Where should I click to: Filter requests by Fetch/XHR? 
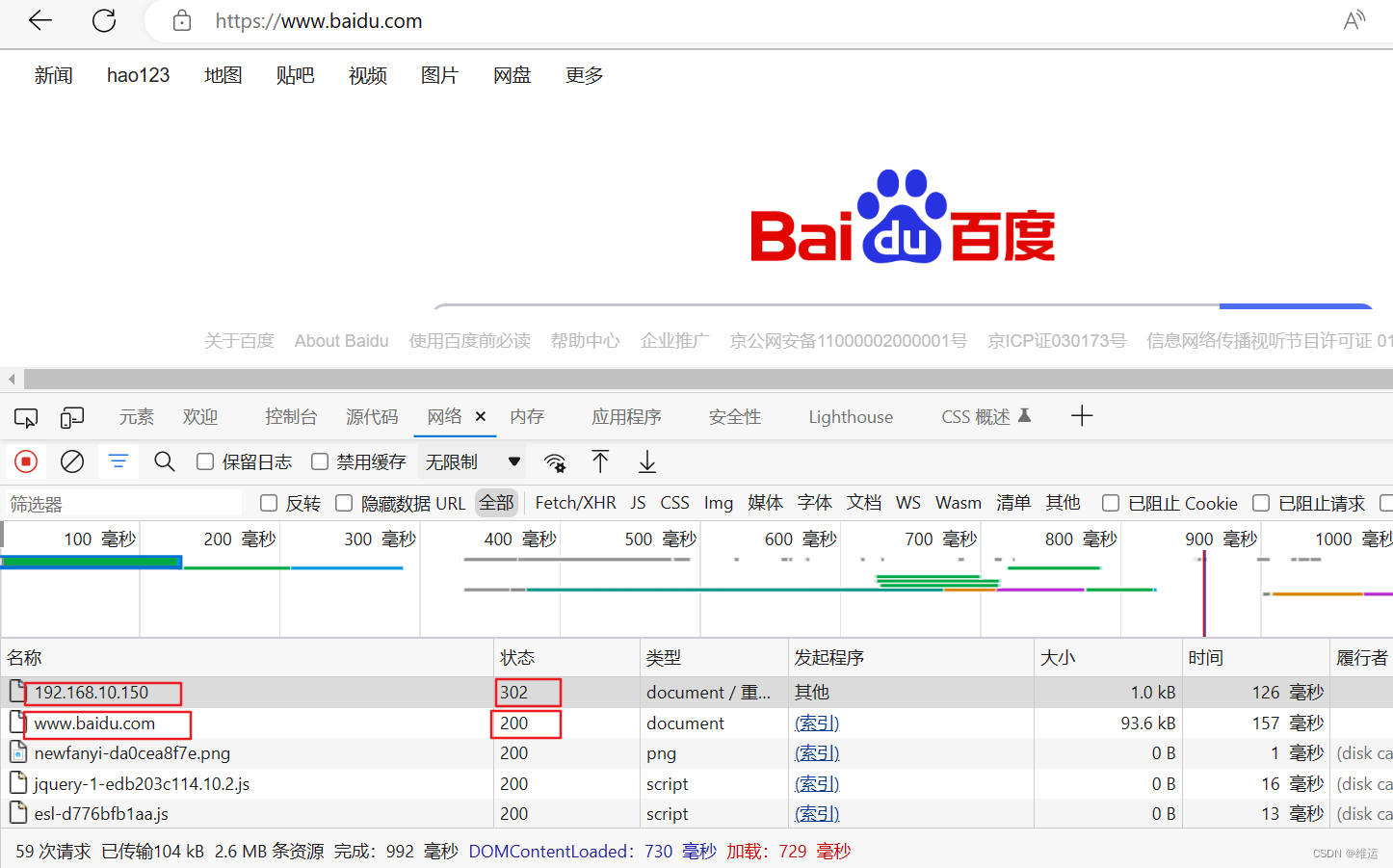click(575, 503)
